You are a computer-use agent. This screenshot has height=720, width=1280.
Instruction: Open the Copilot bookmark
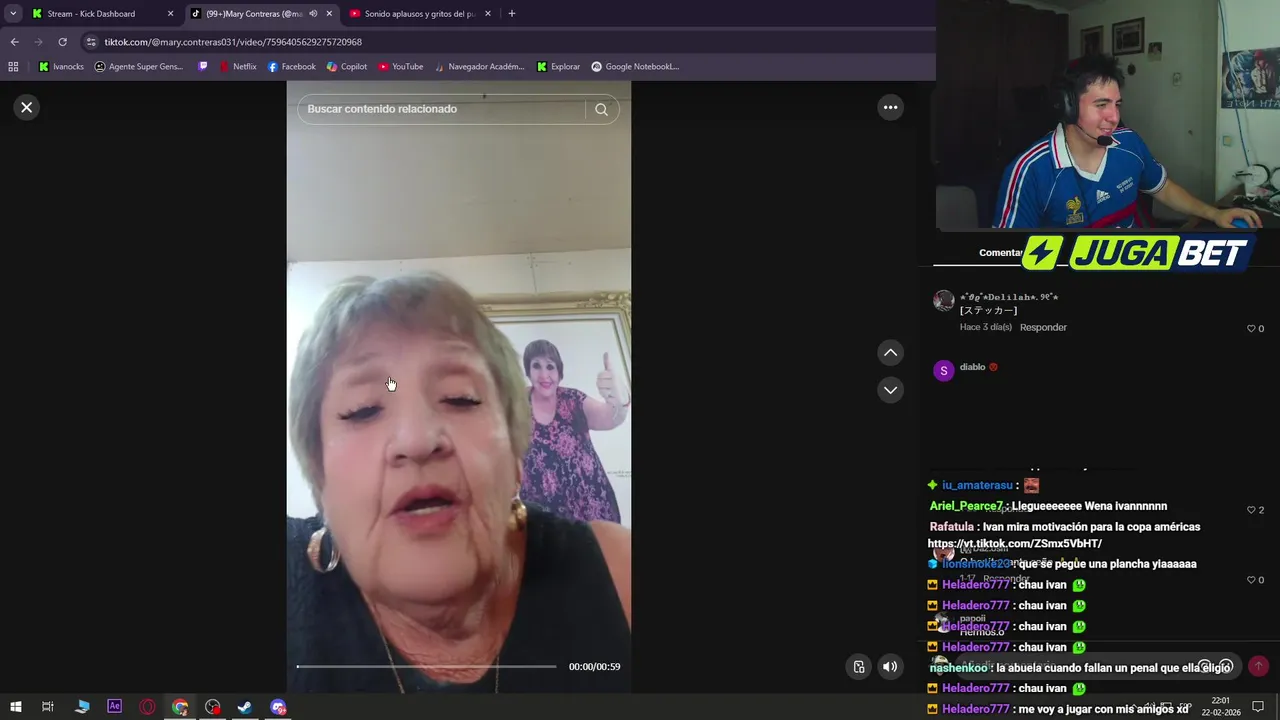347,67
